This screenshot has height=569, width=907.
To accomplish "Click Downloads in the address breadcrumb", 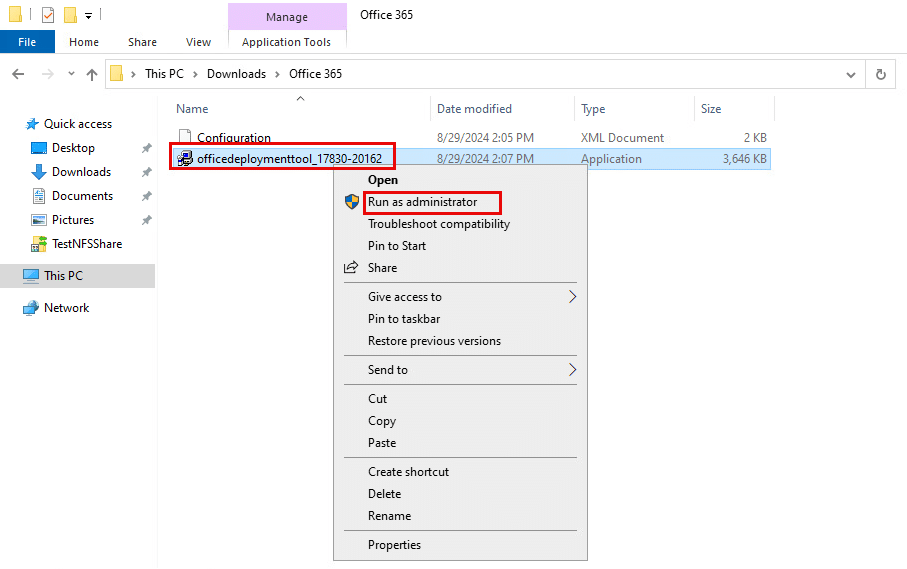I will [237, 74].
